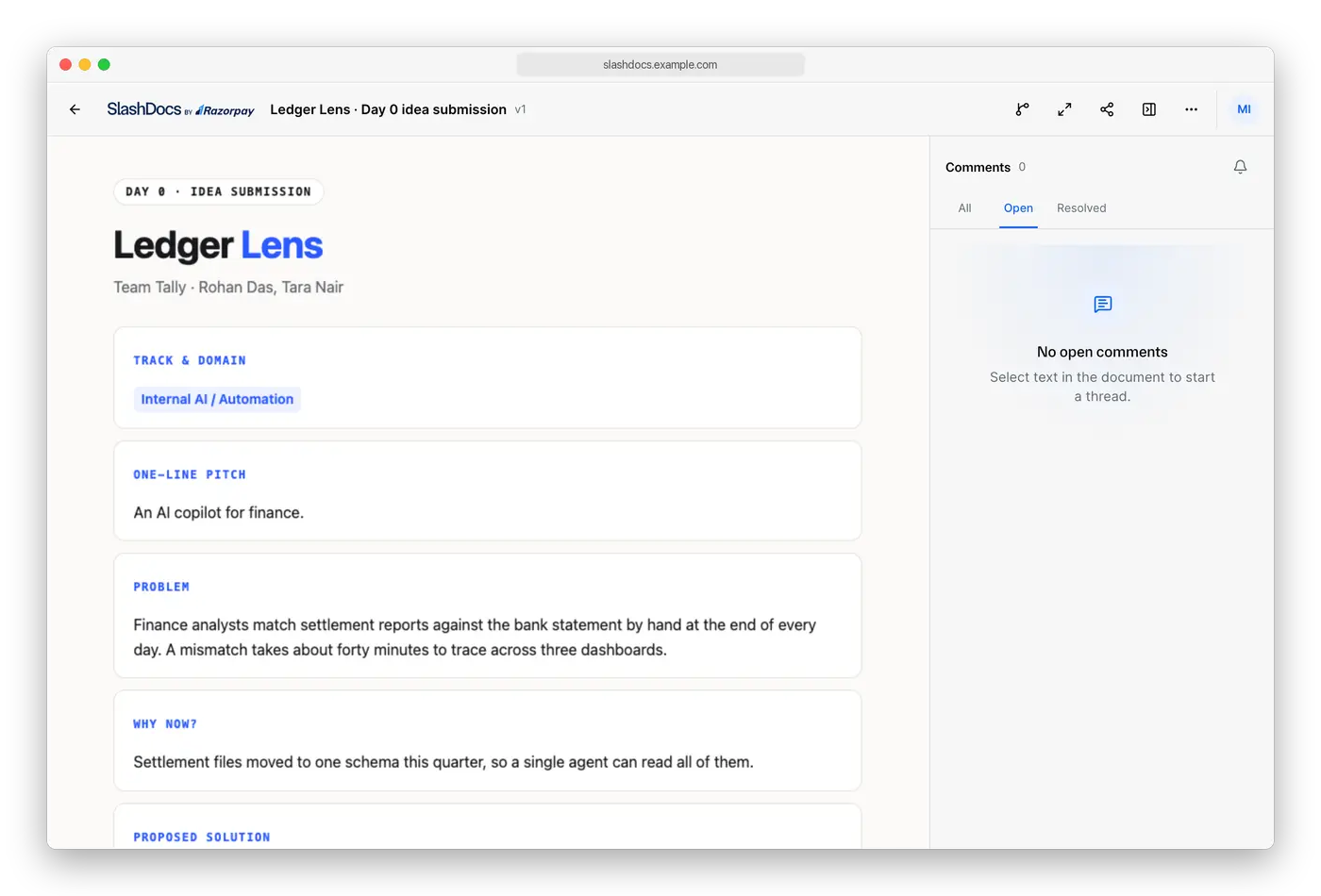Click the document title 'Ledger Lens · Day 0 idea submission'
1321x896 pixels.
pos(388,109)
